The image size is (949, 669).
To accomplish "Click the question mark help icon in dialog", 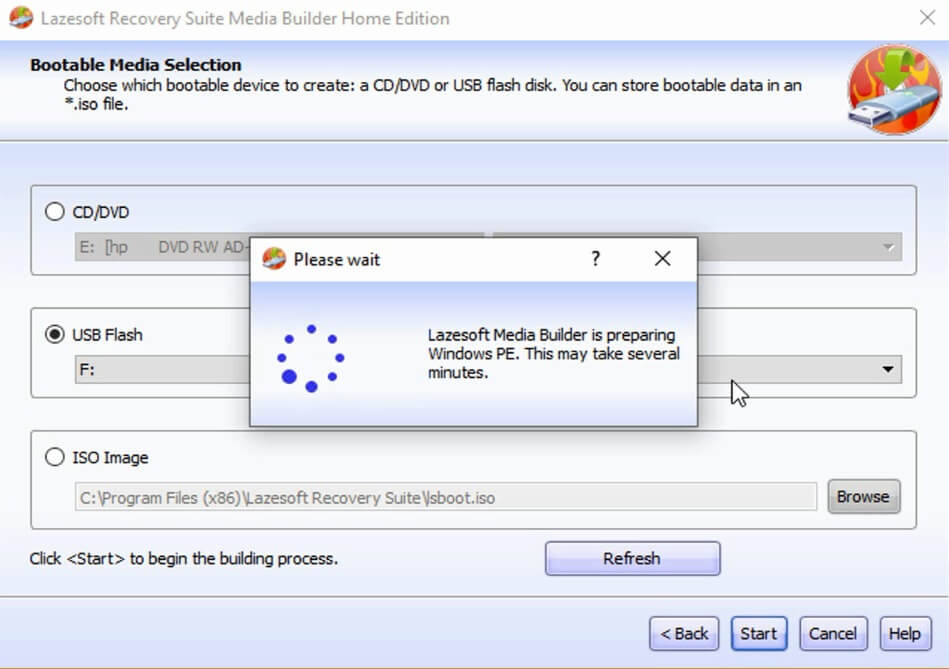I will 596,259.
